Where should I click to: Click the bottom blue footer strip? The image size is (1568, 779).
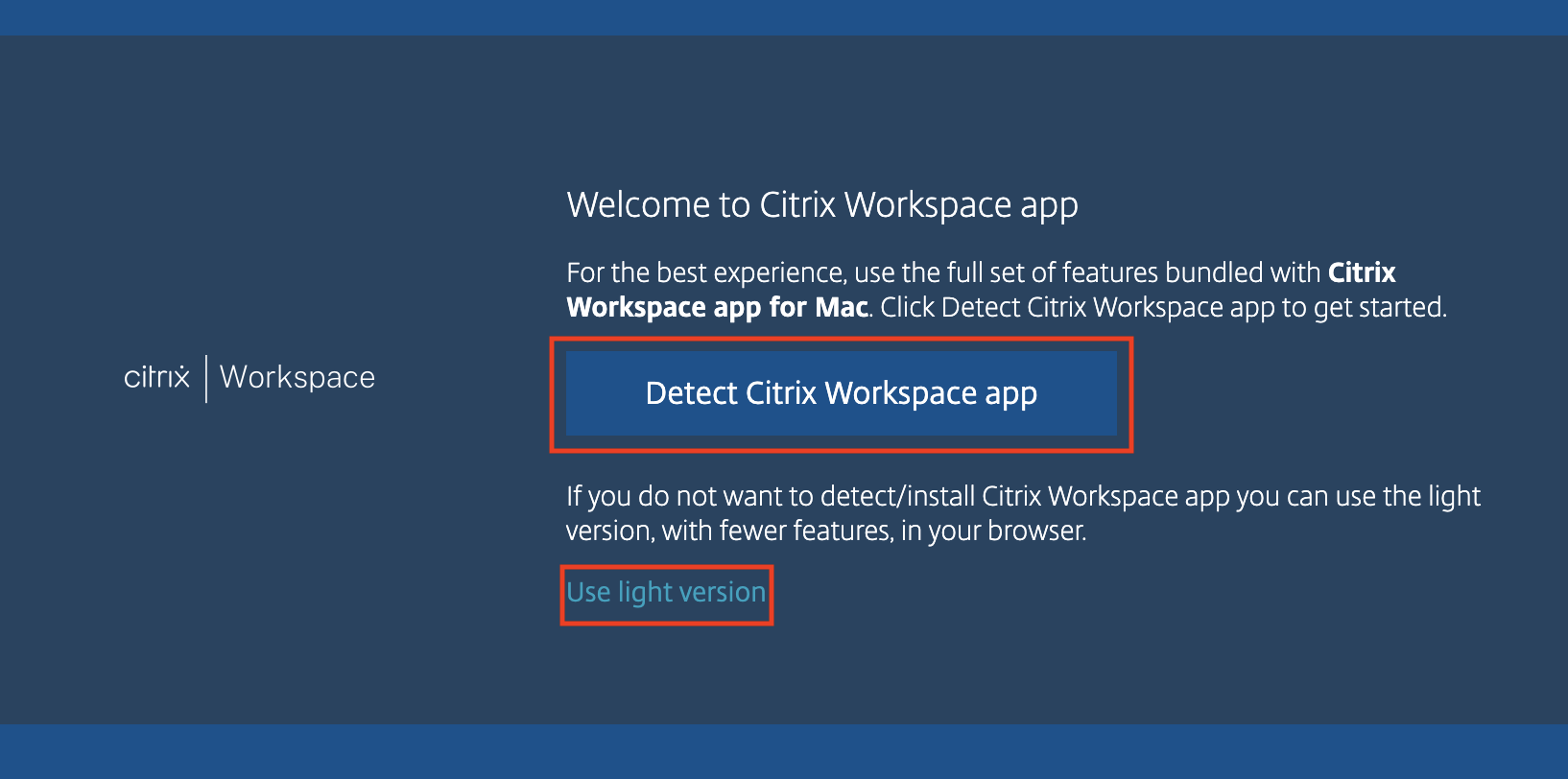point(784,751)
